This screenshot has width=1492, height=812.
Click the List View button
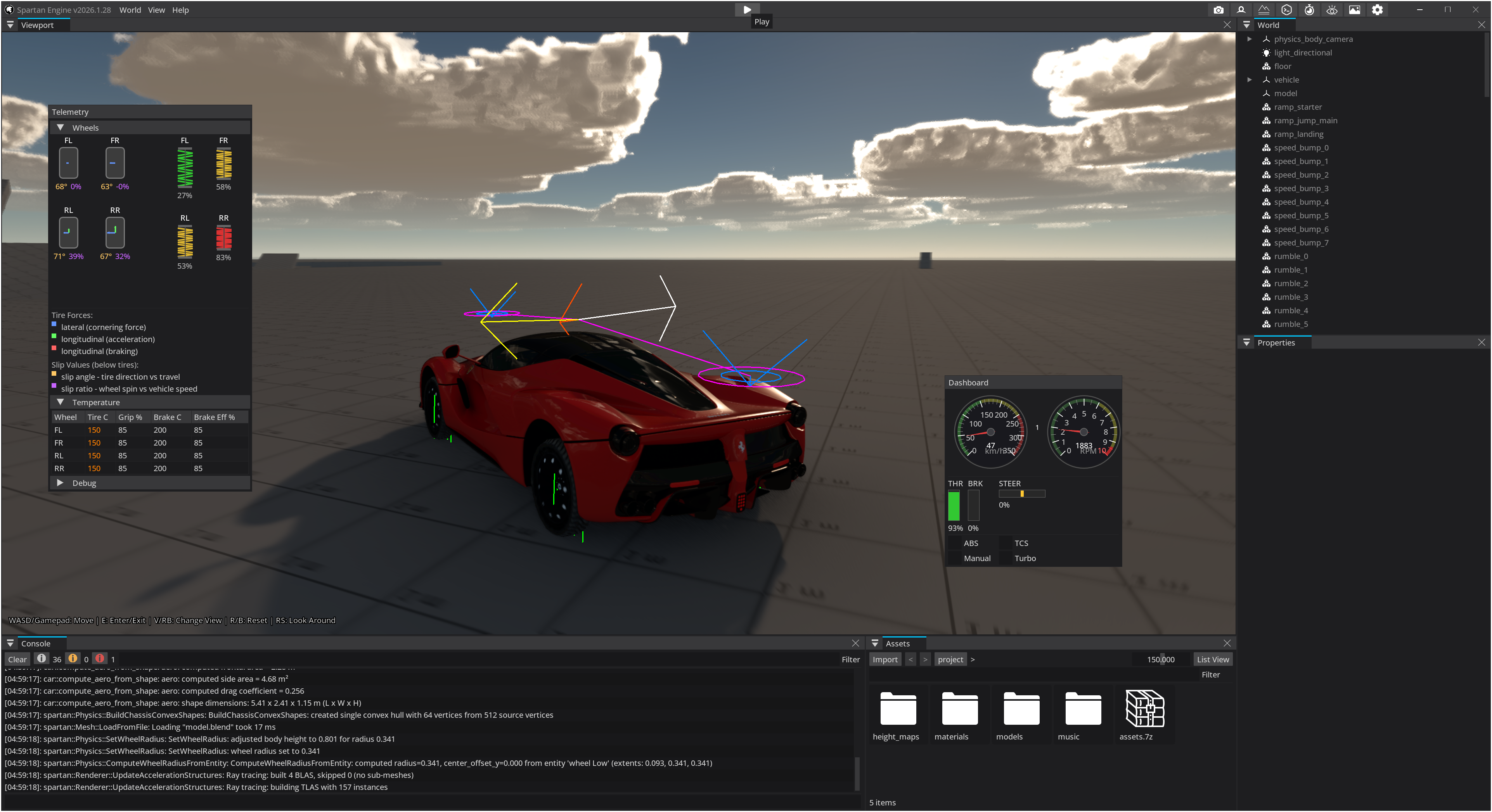1212,659
